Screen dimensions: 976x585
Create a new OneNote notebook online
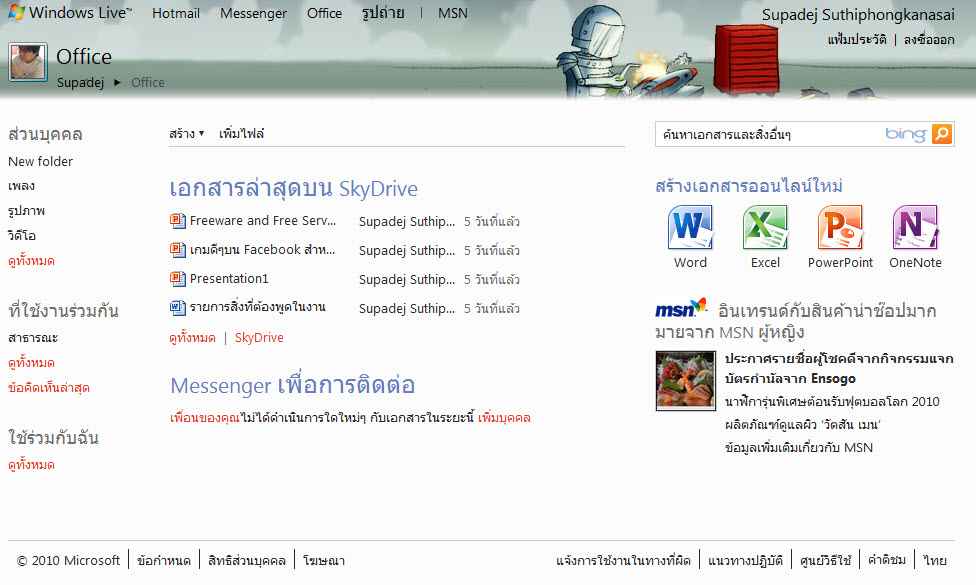tap(915, 228)
